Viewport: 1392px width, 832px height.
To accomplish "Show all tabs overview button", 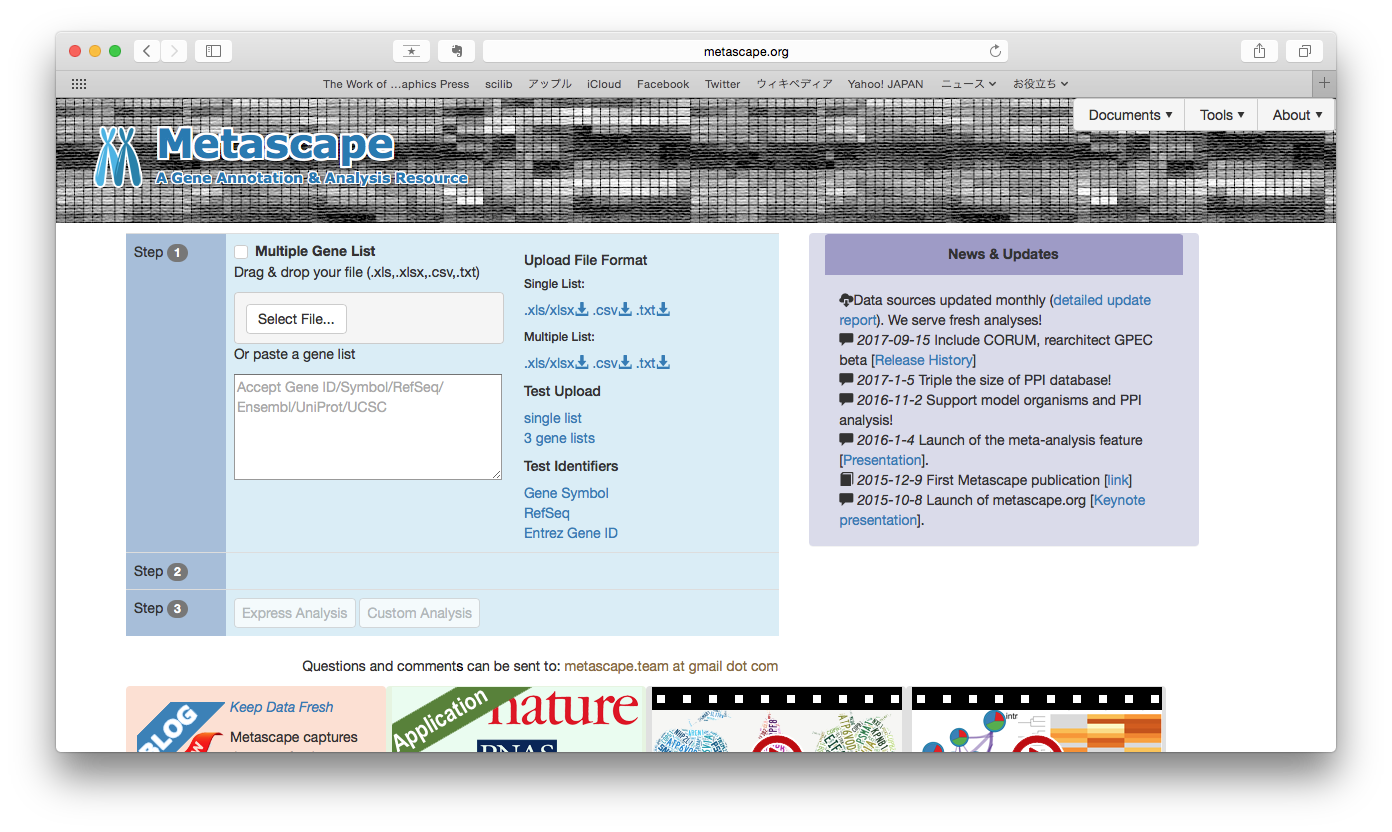I will tap(1305, 51).
